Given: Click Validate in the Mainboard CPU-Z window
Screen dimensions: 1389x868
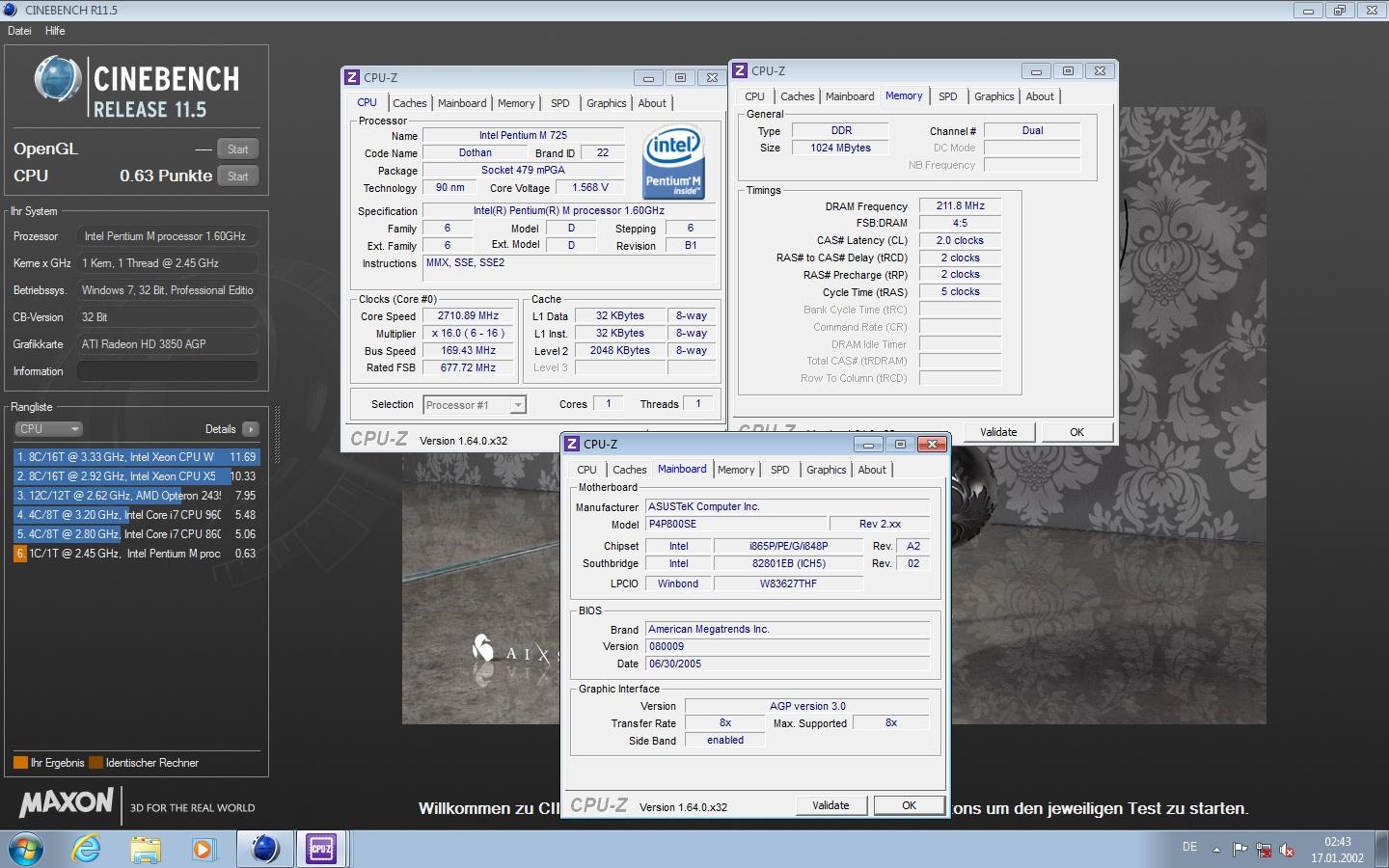Looking at the screenshot, I should click(831, 805).
